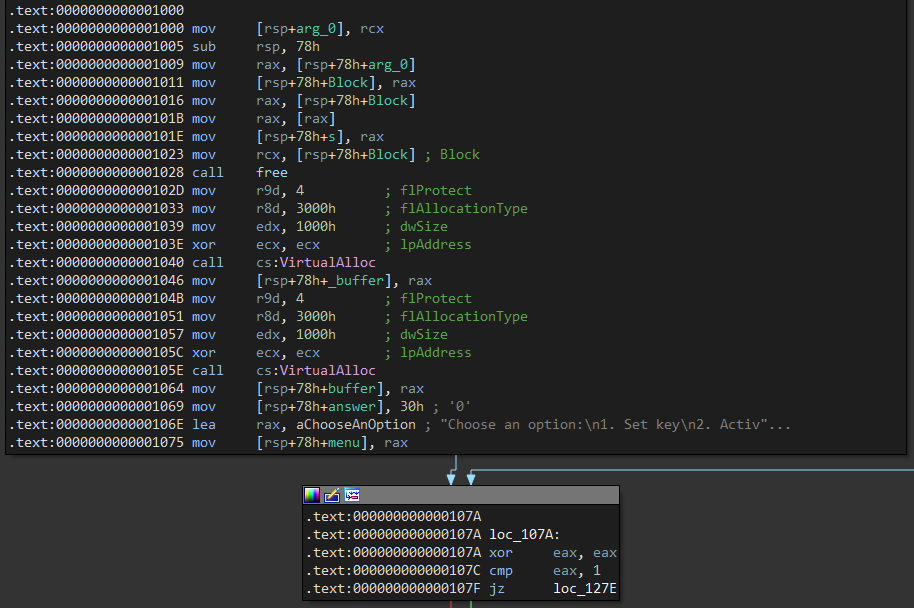
Task: Select the 'answer' stack variable
Action: point(351,406)
